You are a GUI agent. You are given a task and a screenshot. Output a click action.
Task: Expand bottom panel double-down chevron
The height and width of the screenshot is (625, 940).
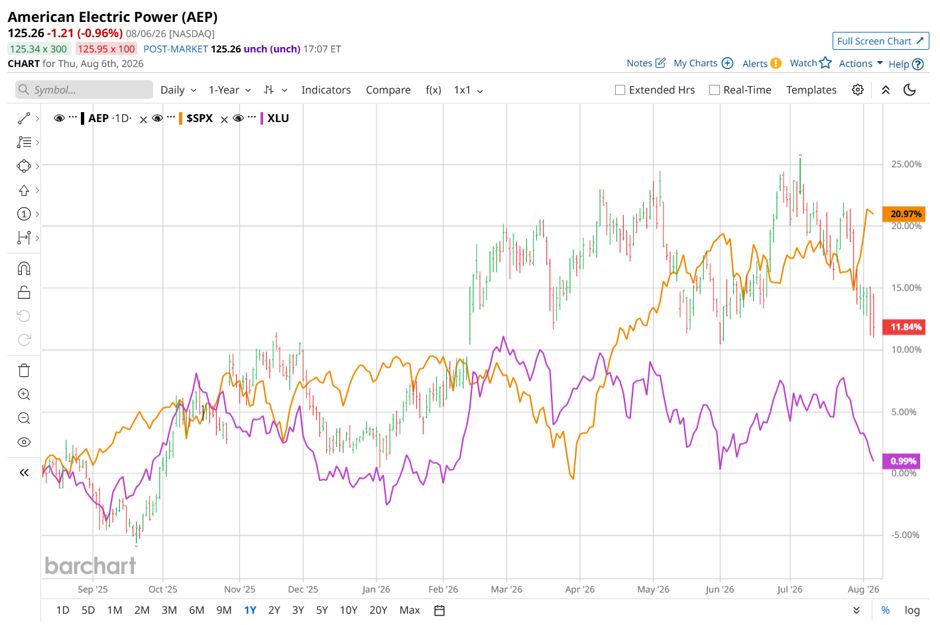point(856,611)
